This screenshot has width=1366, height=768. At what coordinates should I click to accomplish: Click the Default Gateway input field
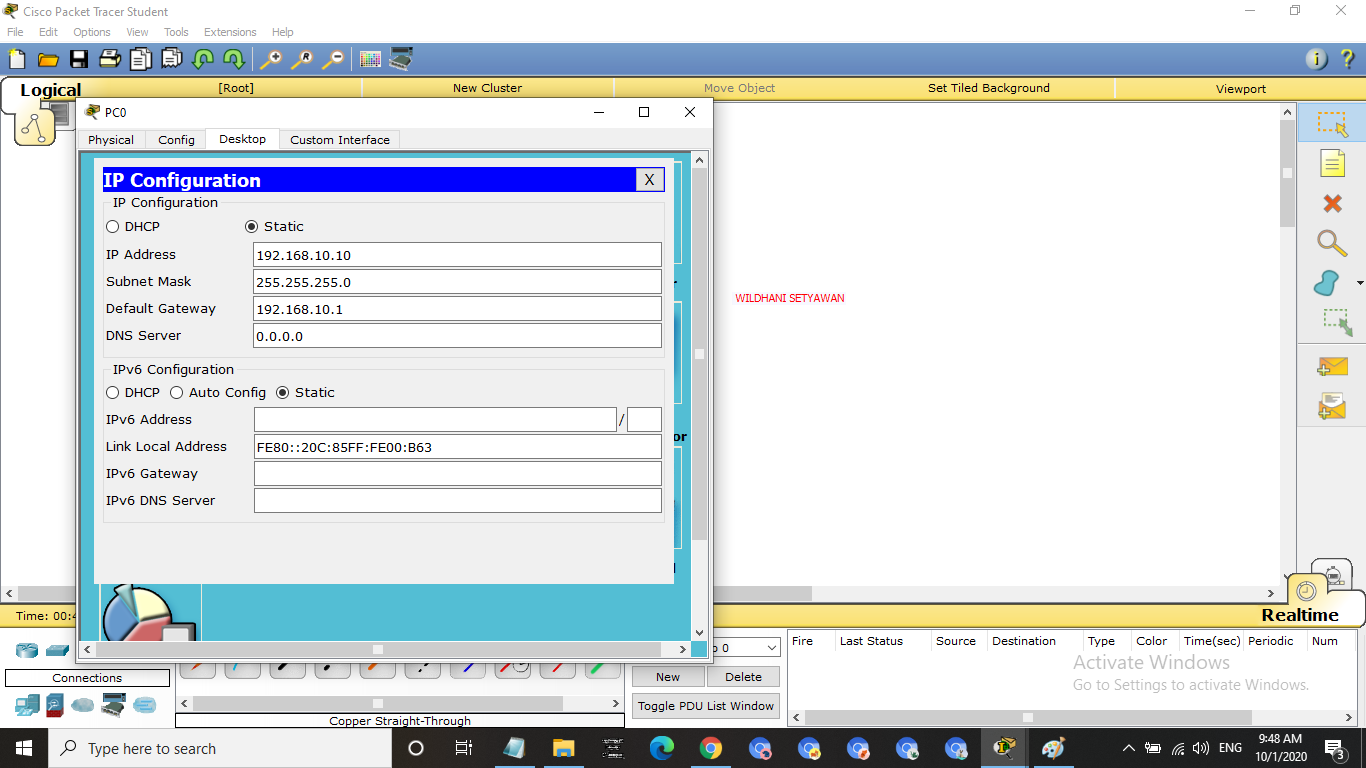(457, 309)
